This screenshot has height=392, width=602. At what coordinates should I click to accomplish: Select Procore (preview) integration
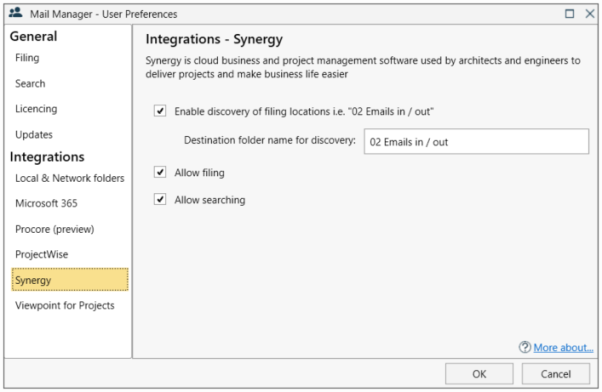click(55, 229)
